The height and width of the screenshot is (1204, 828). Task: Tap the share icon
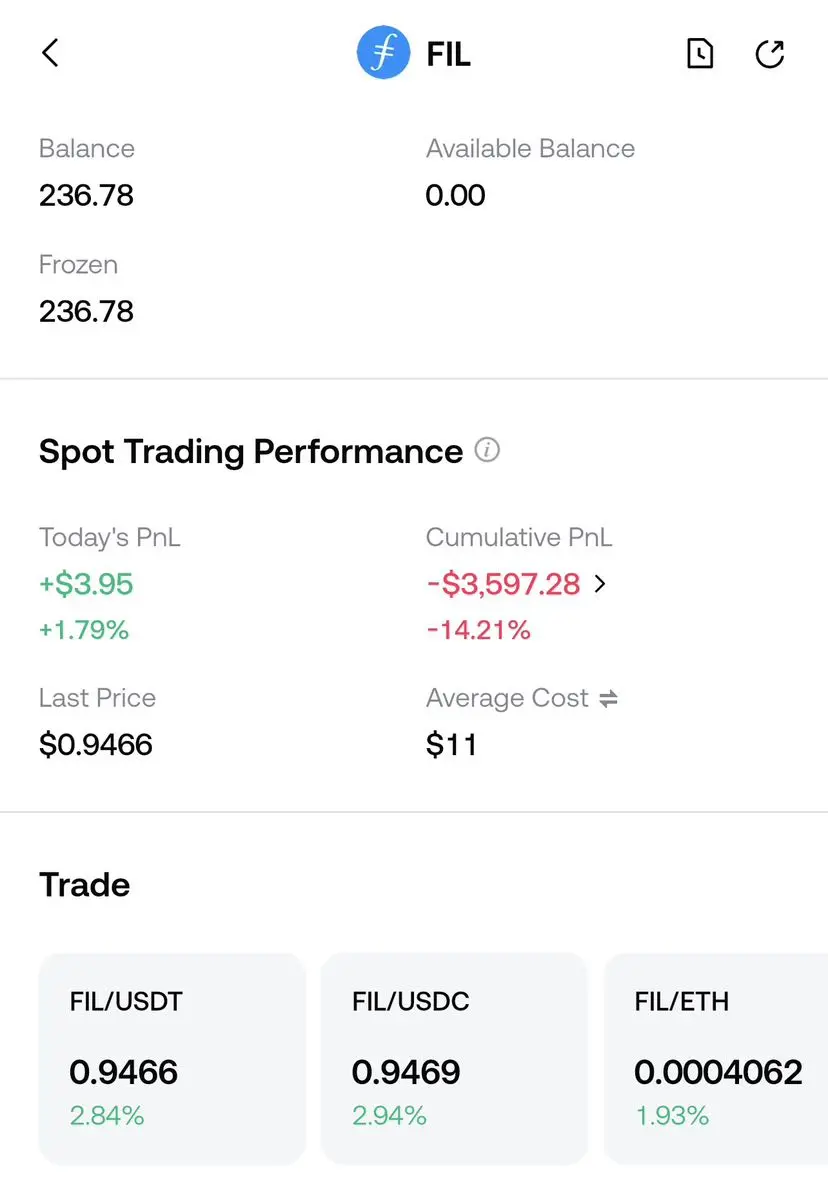pos(769,54)
